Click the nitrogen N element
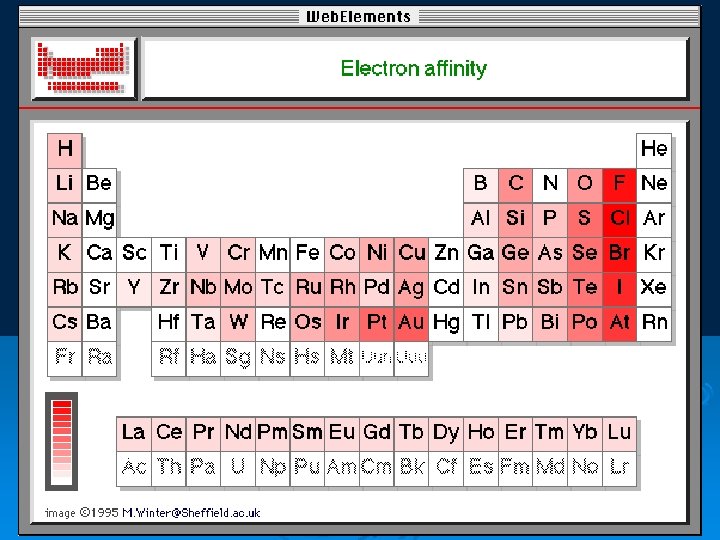The height and width of the screenshot is (540, 720). 550,186
